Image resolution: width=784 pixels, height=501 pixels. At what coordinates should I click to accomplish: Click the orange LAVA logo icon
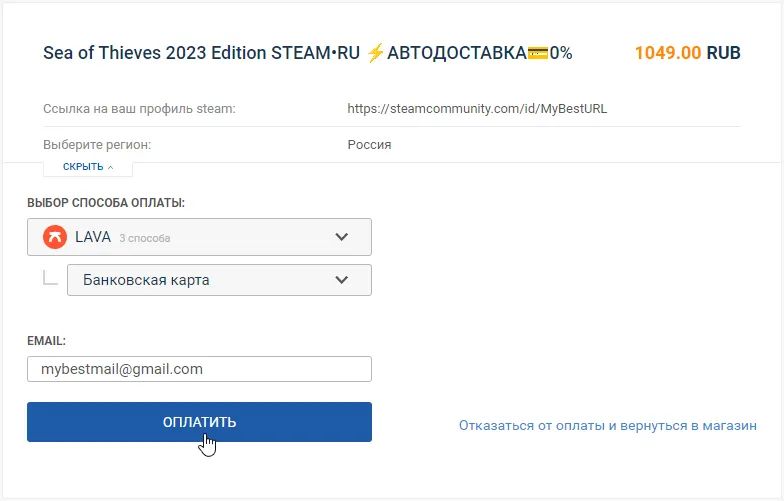click(55, 237)
